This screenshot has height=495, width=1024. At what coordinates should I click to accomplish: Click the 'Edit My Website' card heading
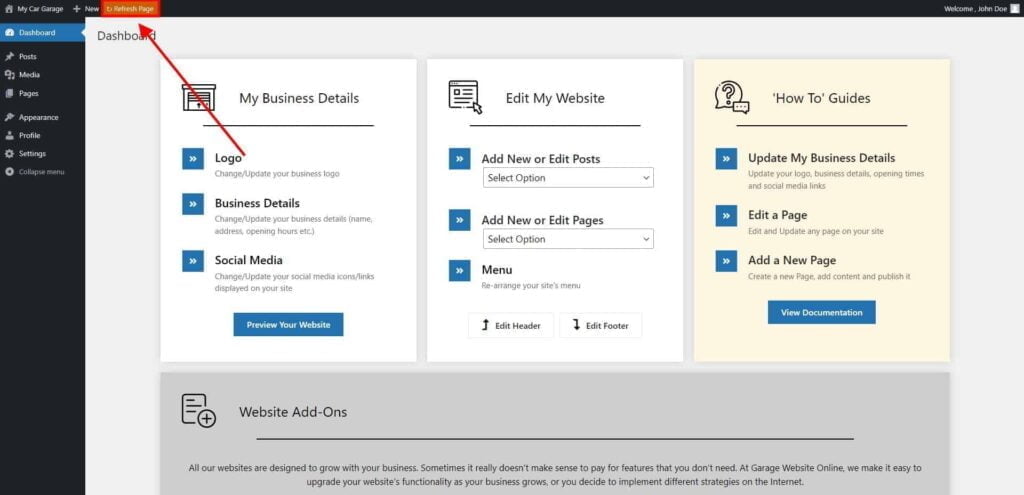click(x=555, y=99)
